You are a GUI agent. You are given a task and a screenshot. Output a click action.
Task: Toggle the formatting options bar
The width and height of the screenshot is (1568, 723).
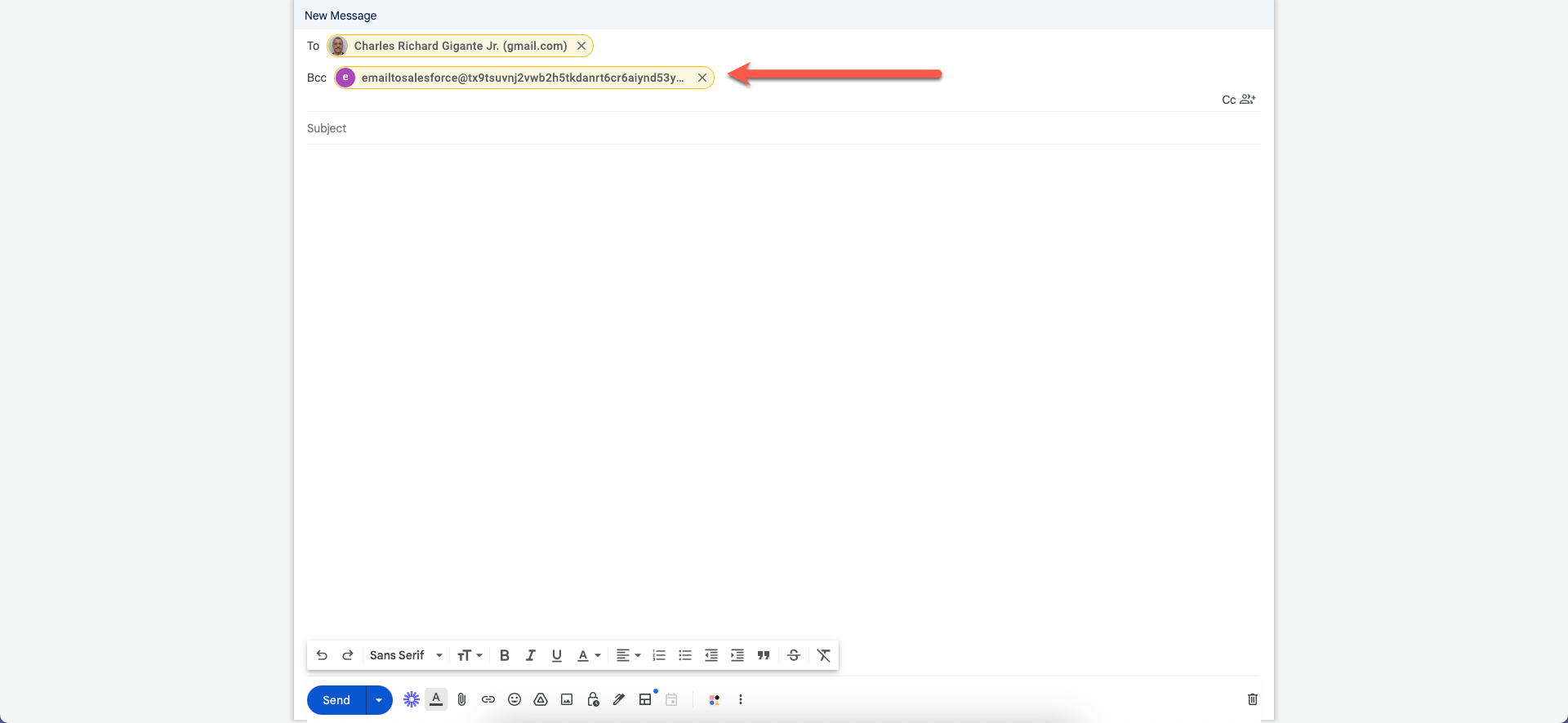pos(436,699)
